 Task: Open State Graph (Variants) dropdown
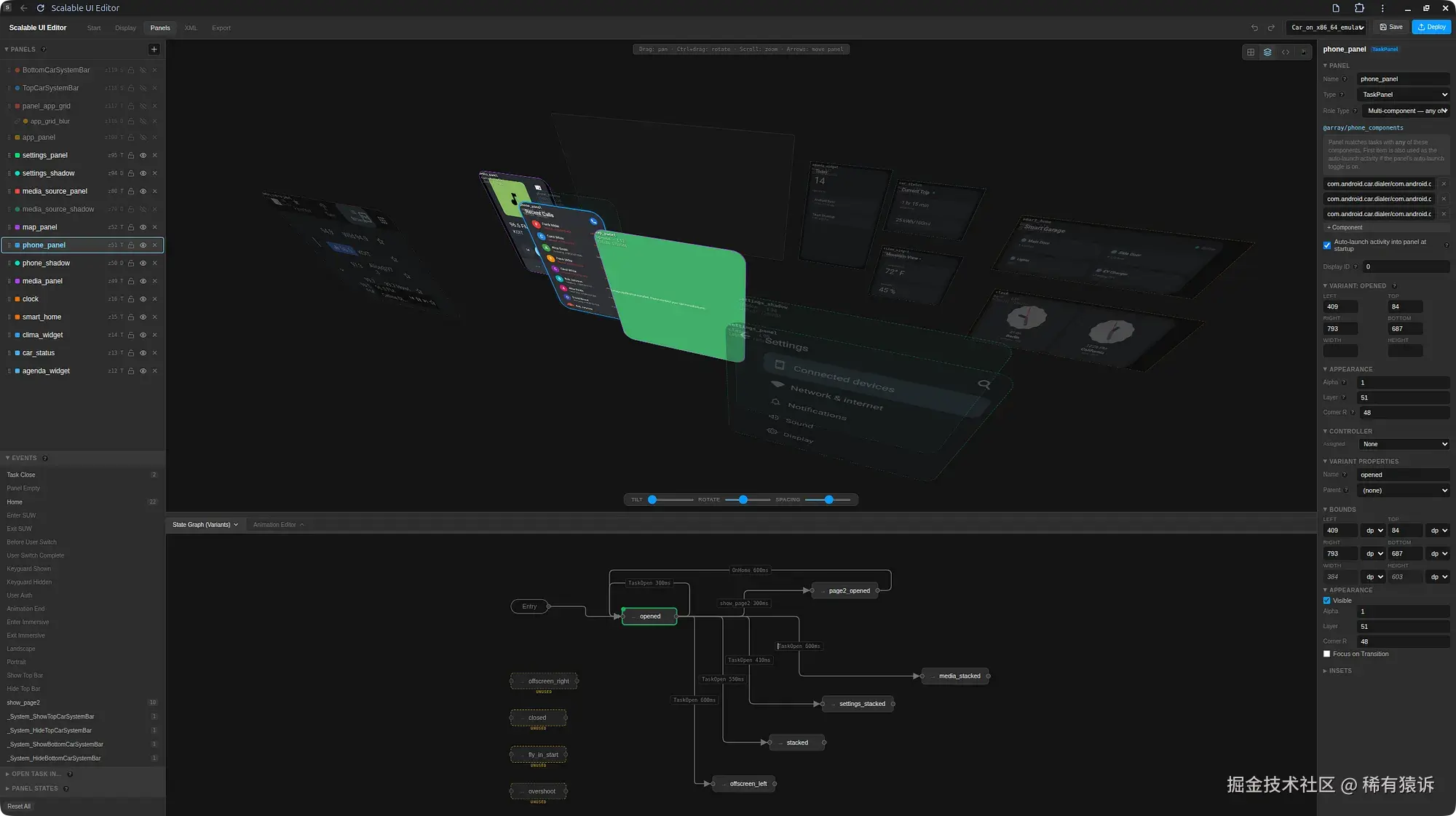tap(205, 525)
